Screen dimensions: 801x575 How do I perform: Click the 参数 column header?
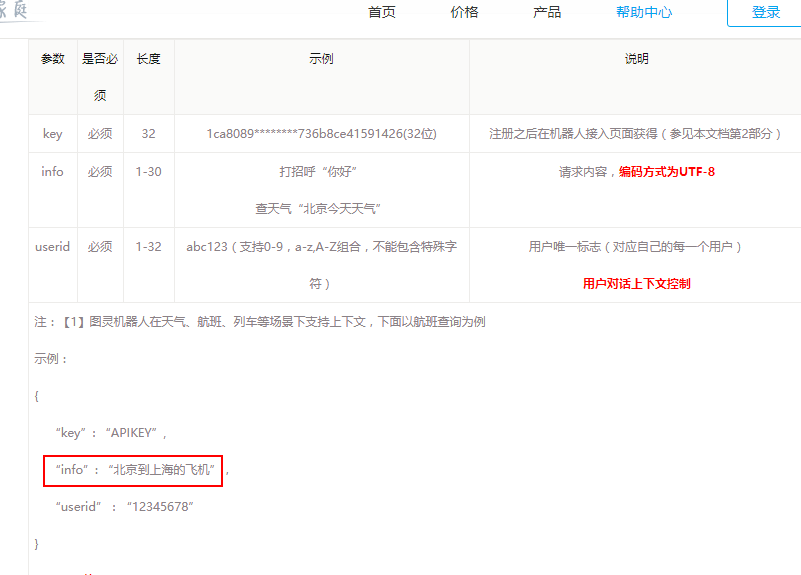53,59
